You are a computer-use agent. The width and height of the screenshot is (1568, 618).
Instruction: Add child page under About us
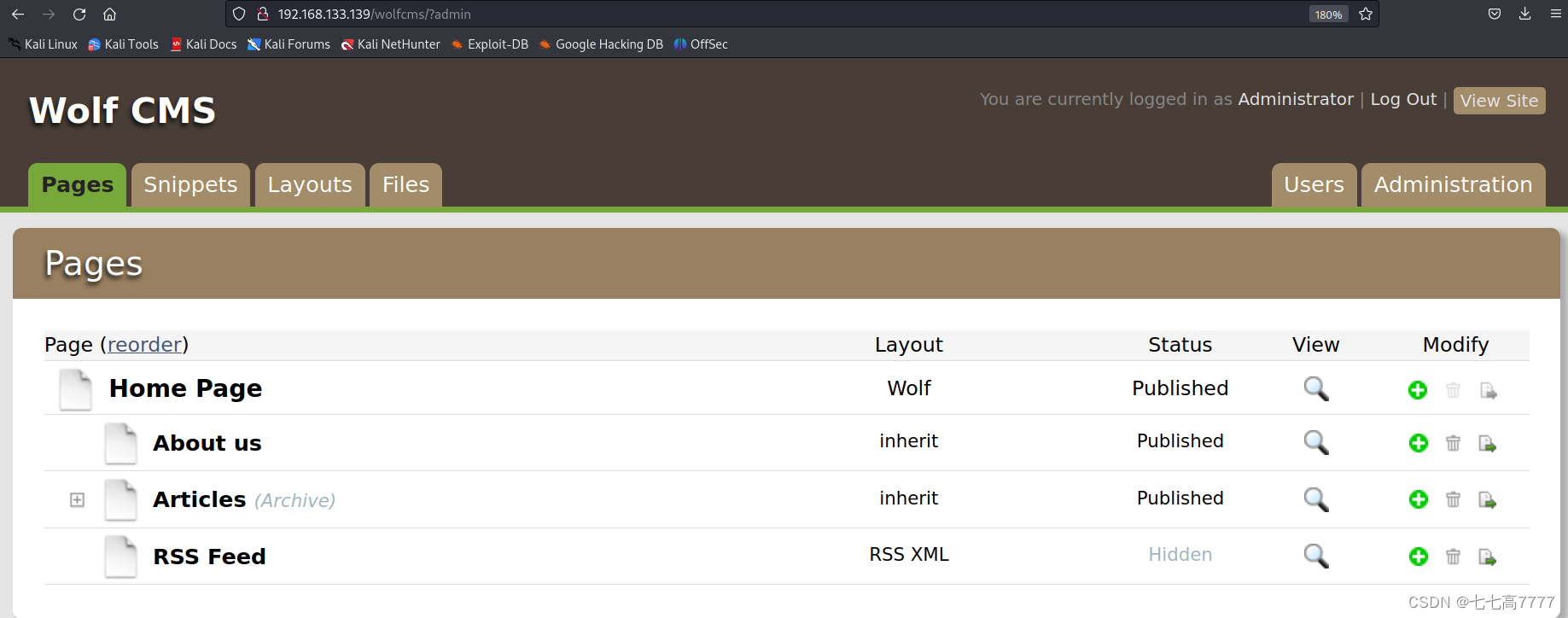click(1419, 443)
